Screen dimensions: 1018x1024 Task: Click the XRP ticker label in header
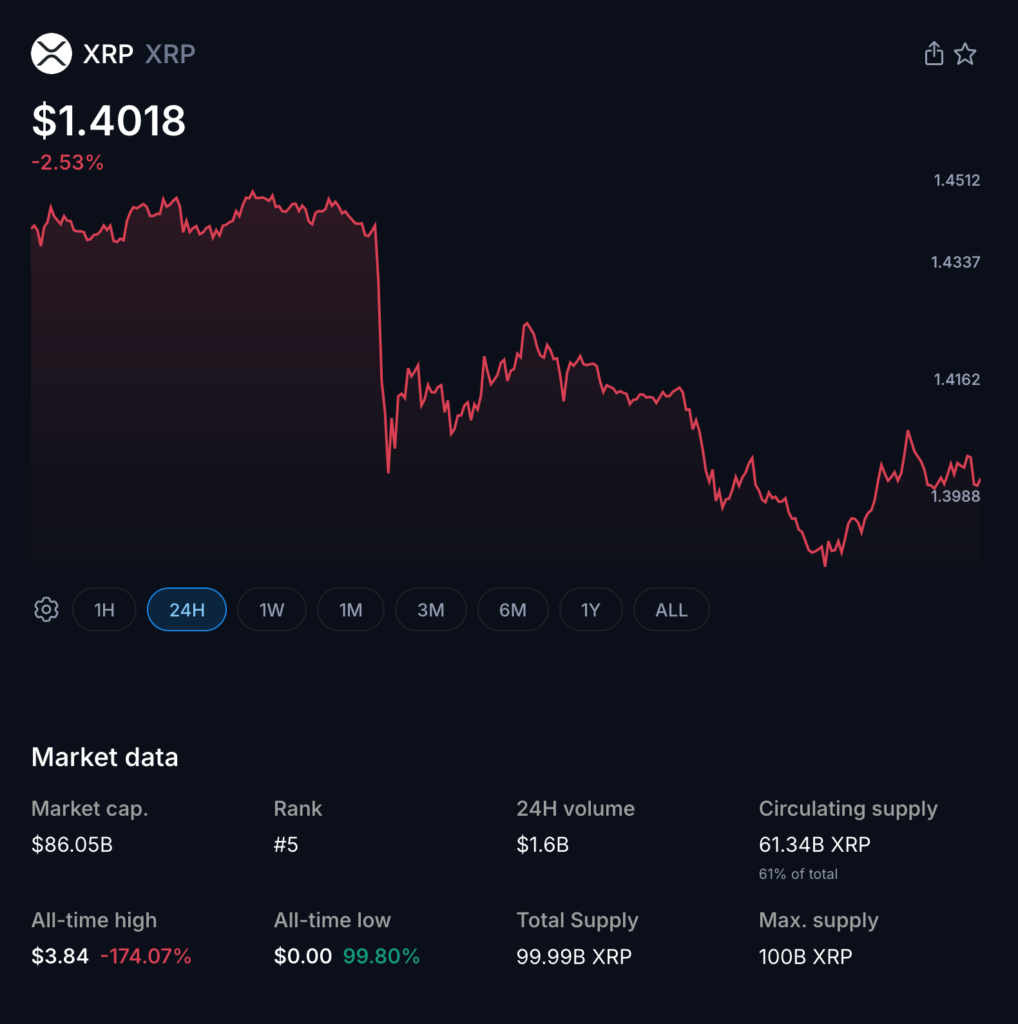click(x=169, y=54)
